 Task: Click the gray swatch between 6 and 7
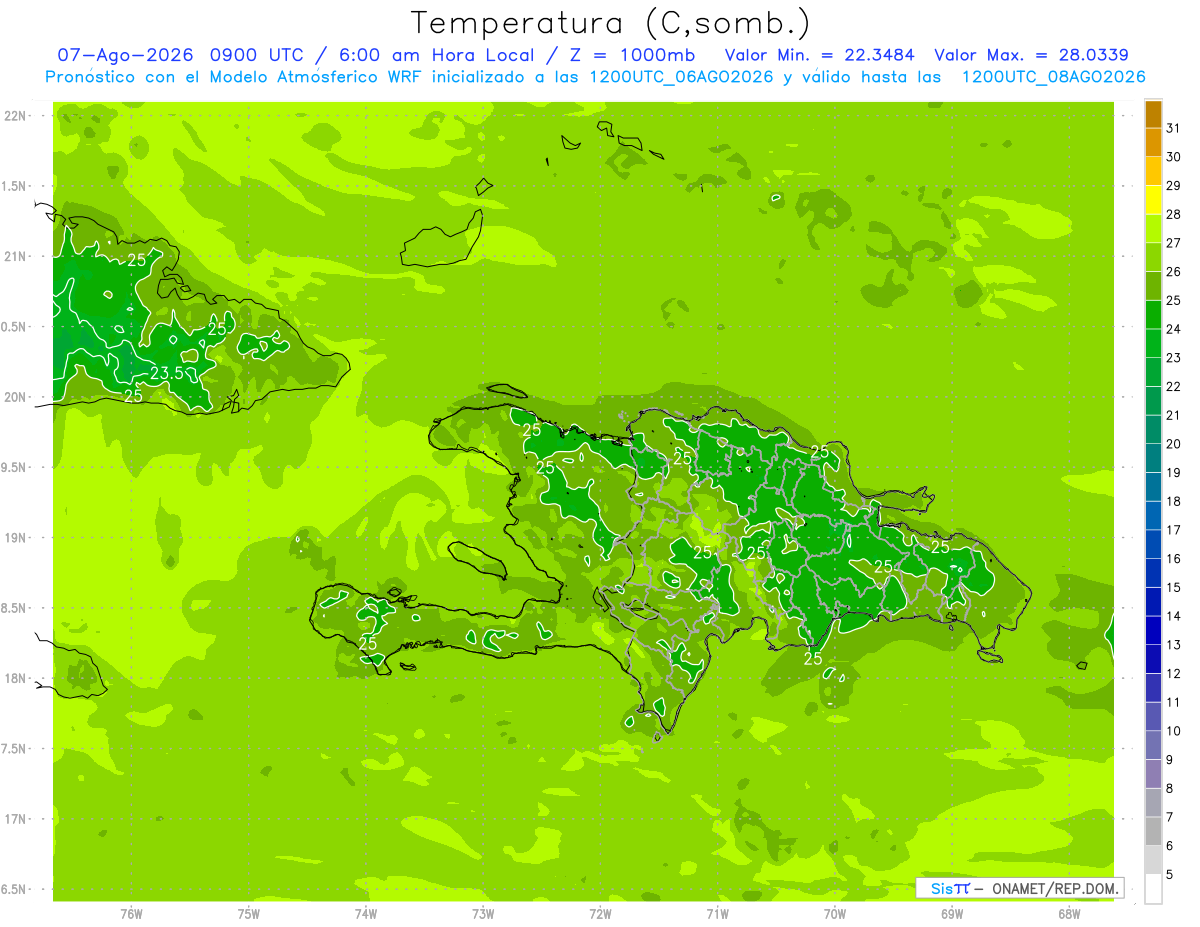pos(1153,832)
